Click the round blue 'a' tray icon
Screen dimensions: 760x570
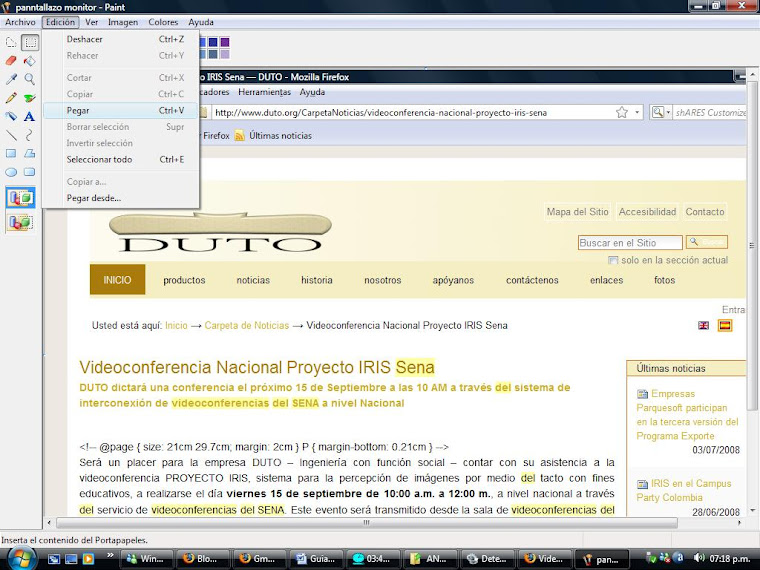(680, 558)
